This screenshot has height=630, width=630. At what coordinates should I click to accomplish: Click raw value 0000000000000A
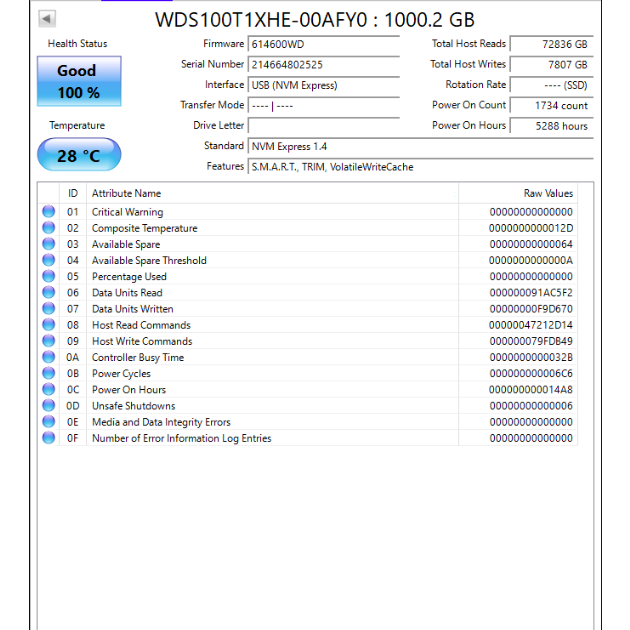point(531,260)
